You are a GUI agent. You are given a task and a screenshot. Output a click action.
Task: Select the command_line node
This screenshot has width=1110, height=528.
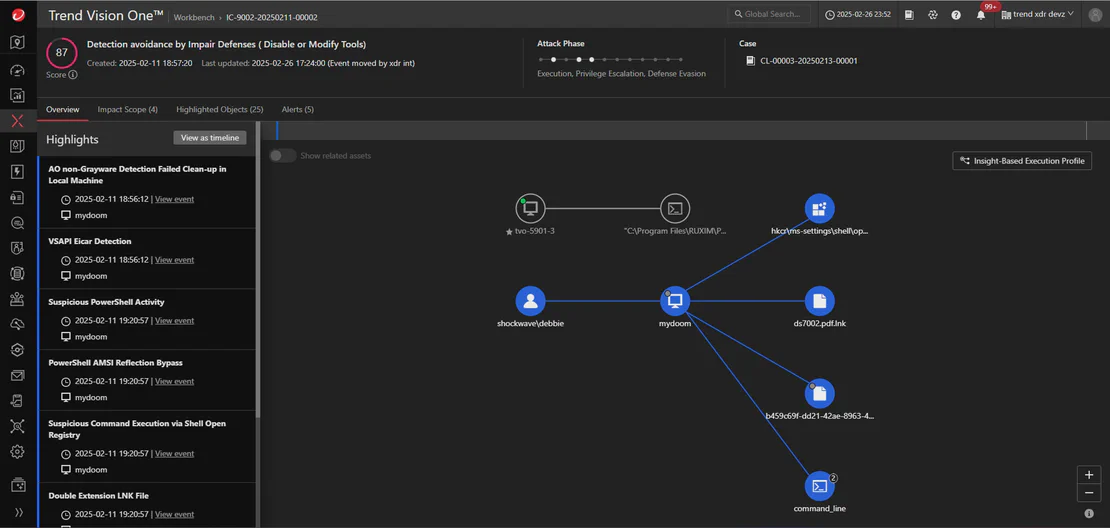coord(820,486)
